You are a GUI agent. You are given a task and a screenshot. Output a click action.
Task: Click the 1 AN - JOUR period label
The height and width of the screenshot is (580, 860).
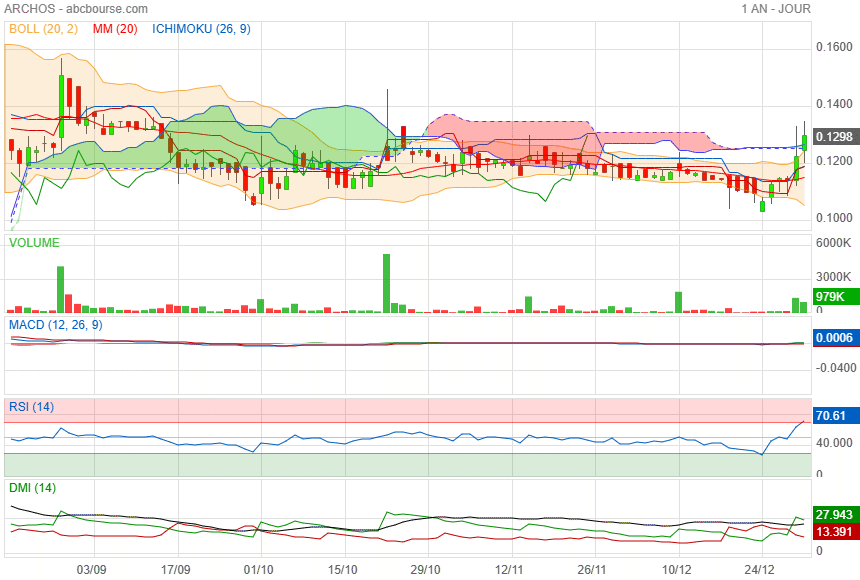point(776,9)
